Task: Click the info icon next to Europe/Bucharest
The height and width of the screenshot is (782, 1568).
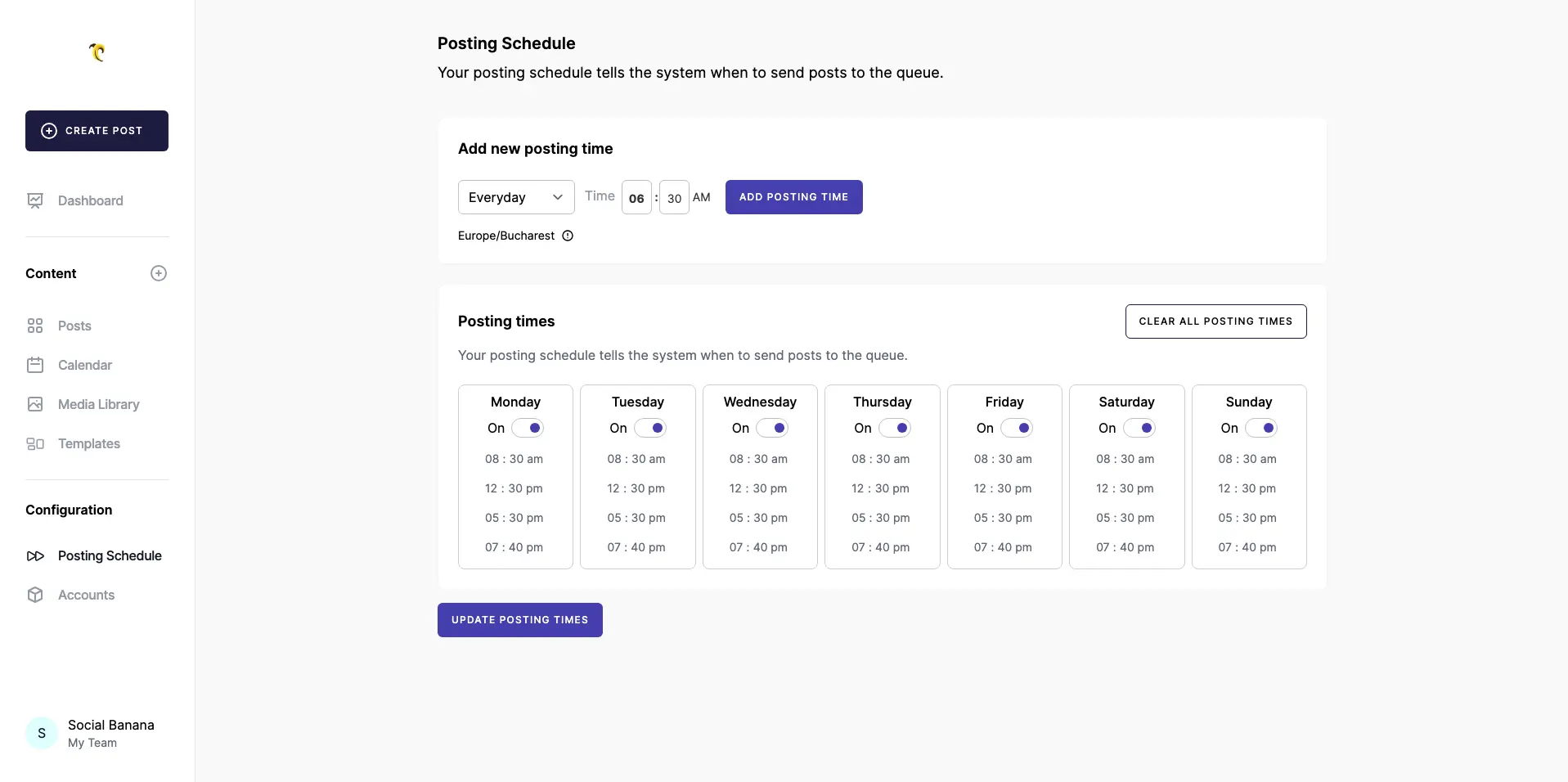Action: (568, 236)
